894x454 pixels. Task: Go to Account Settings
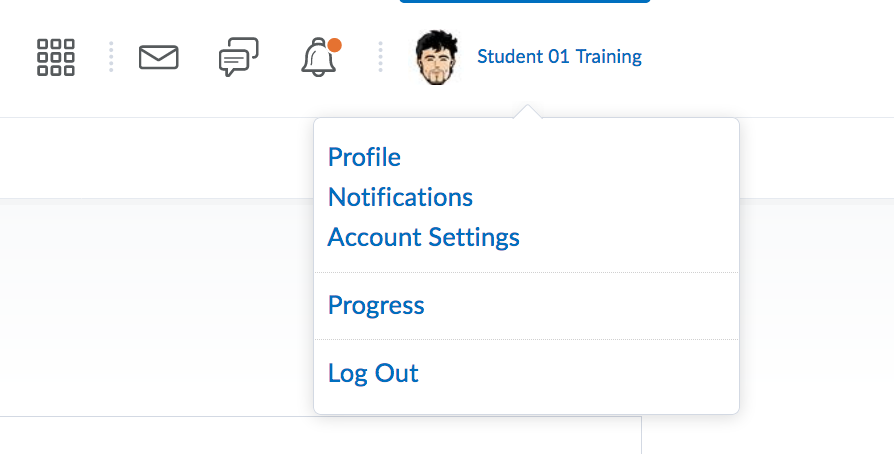pos(423,237)
